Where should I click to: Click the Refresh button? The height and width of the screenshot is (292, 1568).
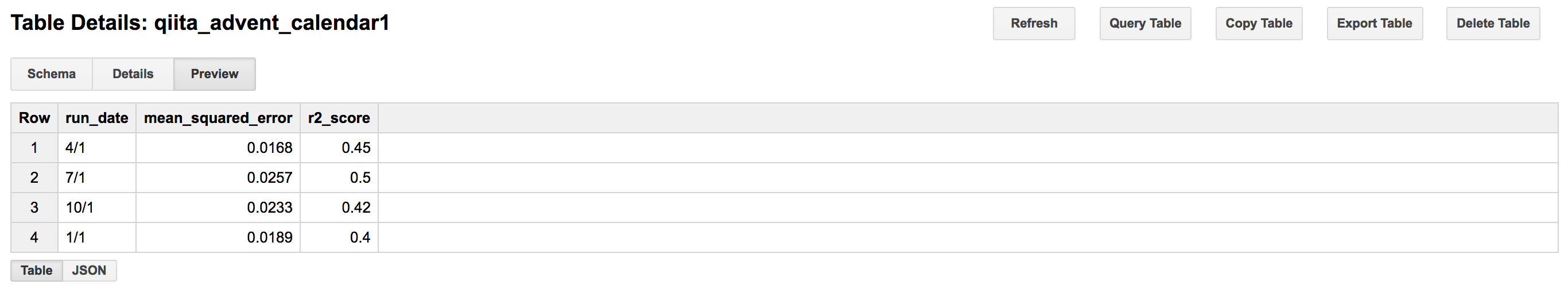1034,24
